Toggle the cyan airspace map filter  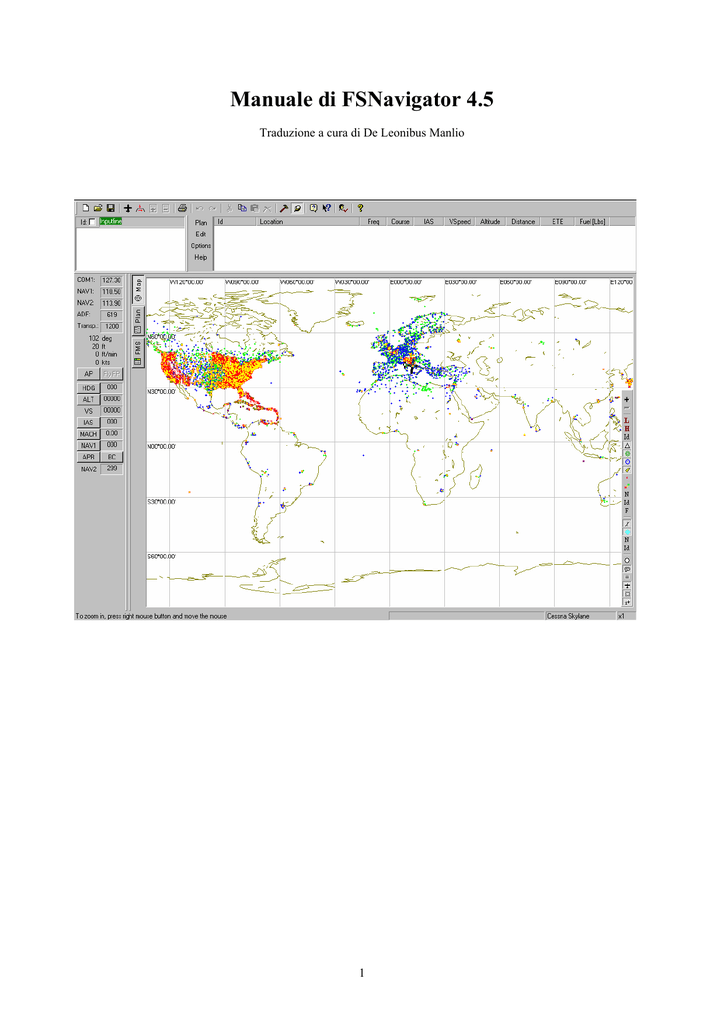(627, 532)
